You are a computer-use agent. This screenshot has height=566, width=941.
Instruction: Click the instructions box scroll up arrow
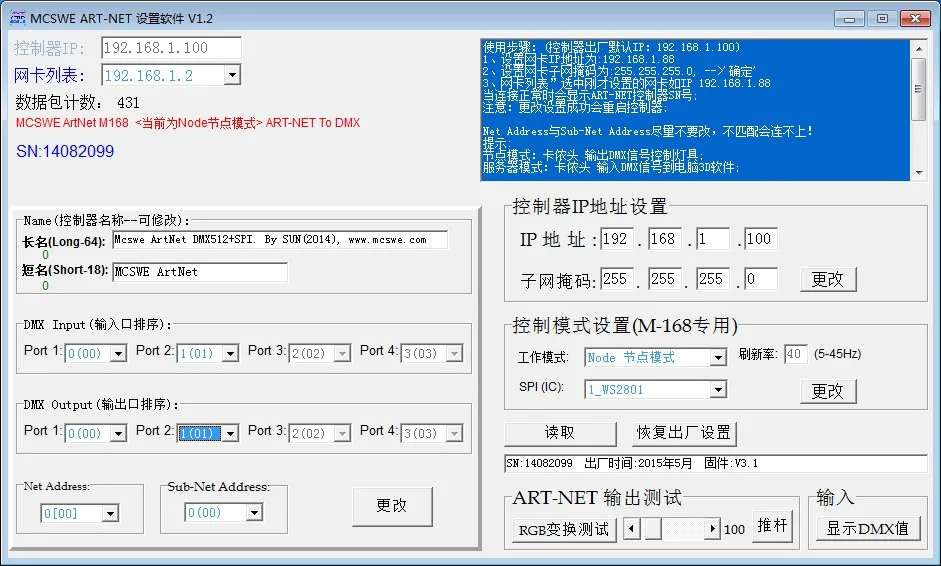[918, 47]
